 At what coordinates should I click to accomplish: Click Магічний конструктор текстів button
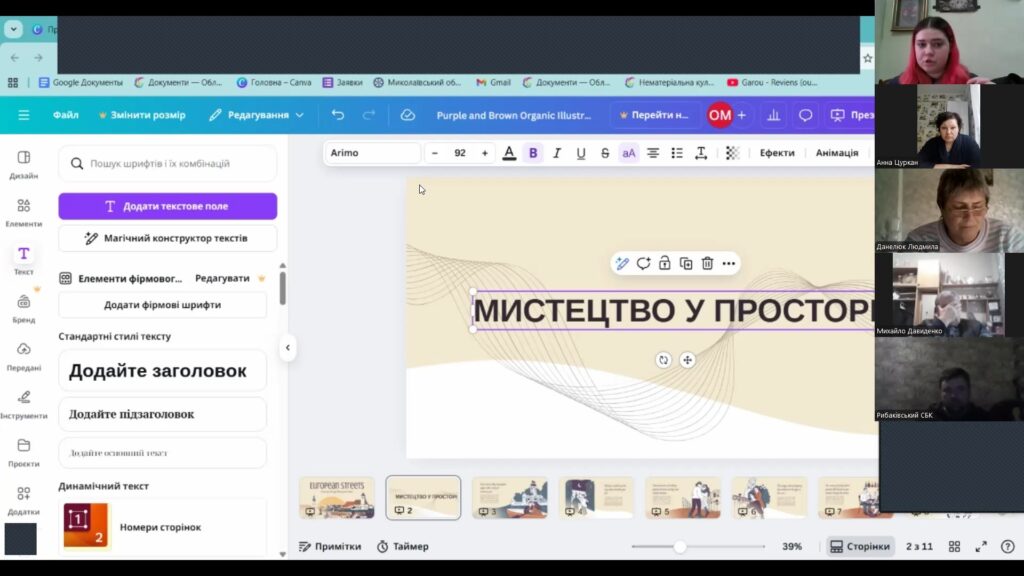pos(167,238)
